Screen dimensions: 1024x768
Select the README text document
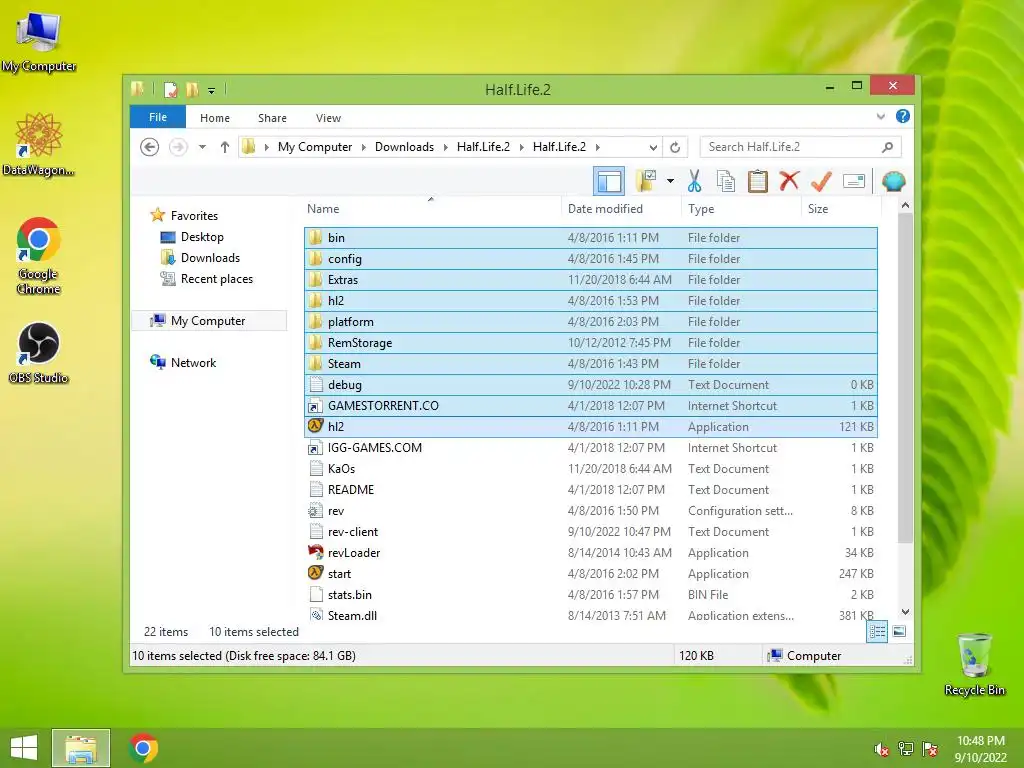pyautogui.click(x=590, y=490)
